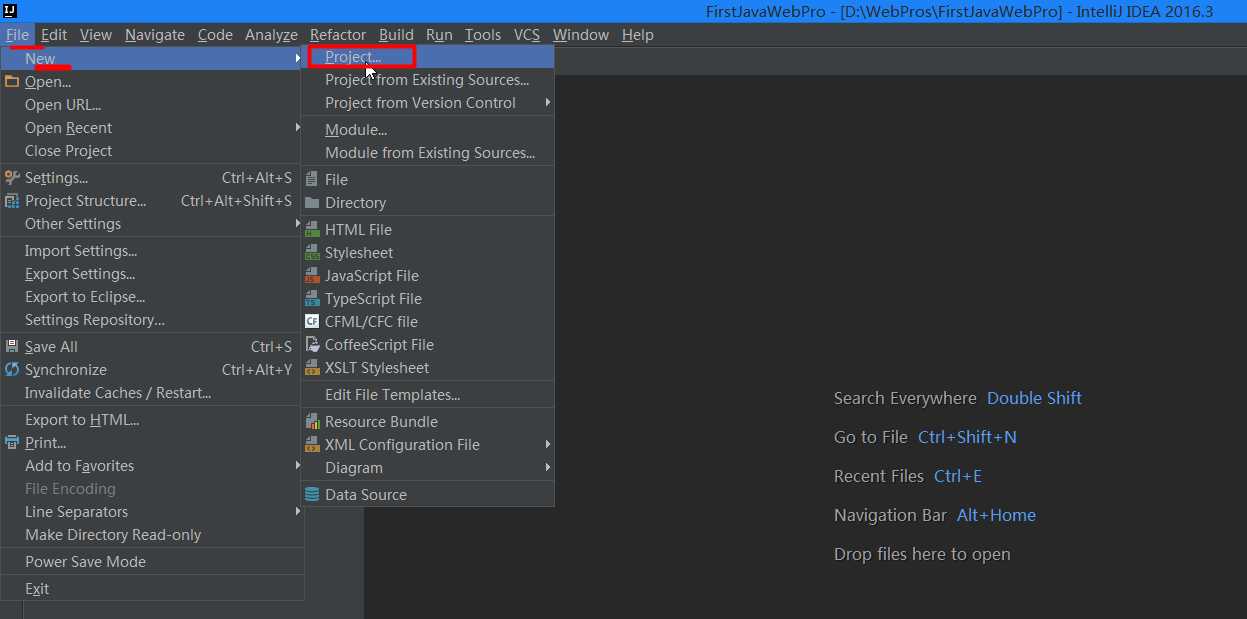Screen dimensions: 1247x619
Task: Click the Double Shift shortcut hint
Action: pos(1034,398)
